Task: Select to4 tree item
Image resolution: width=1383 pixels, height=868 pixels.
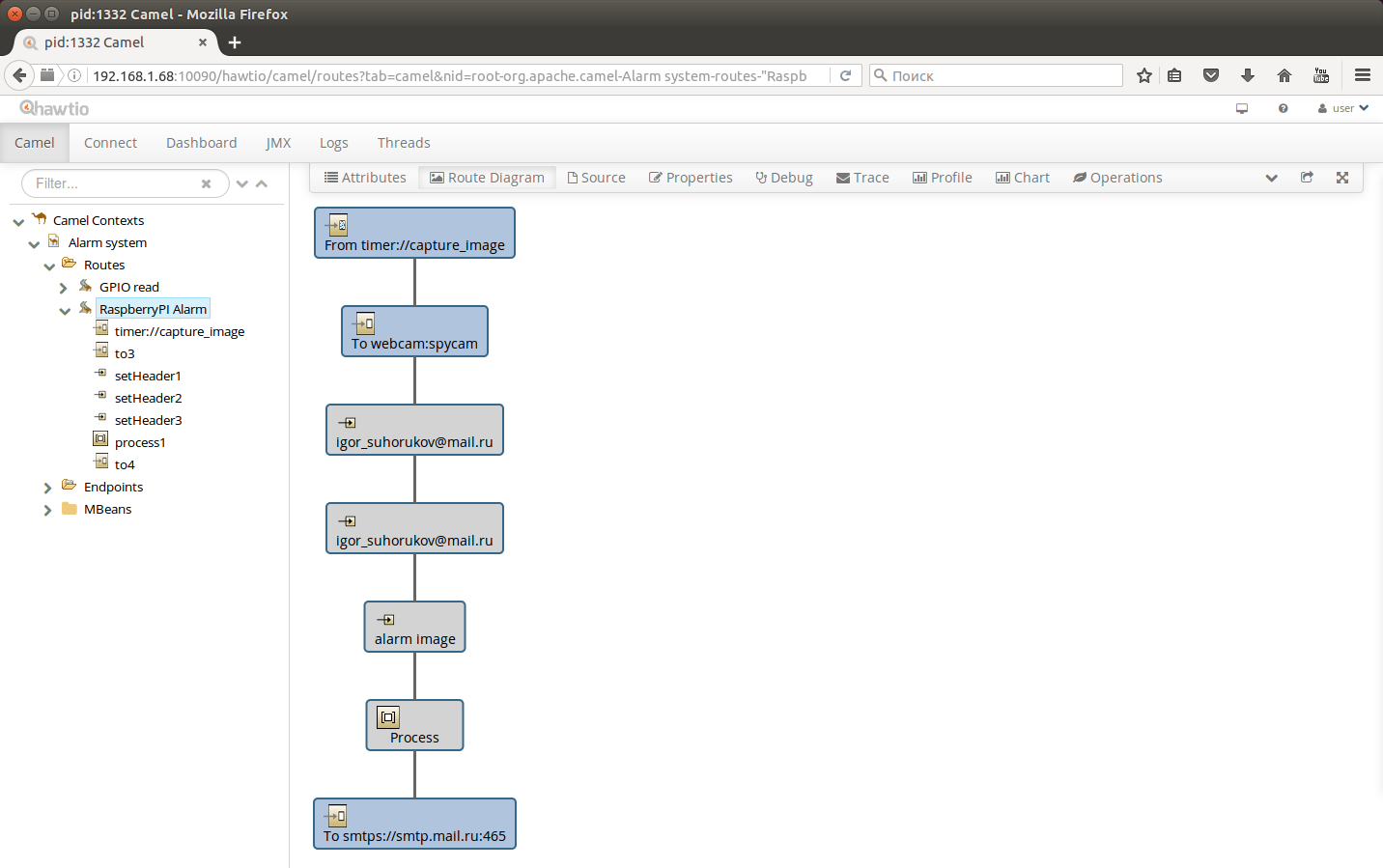Action: pos(125,464)
